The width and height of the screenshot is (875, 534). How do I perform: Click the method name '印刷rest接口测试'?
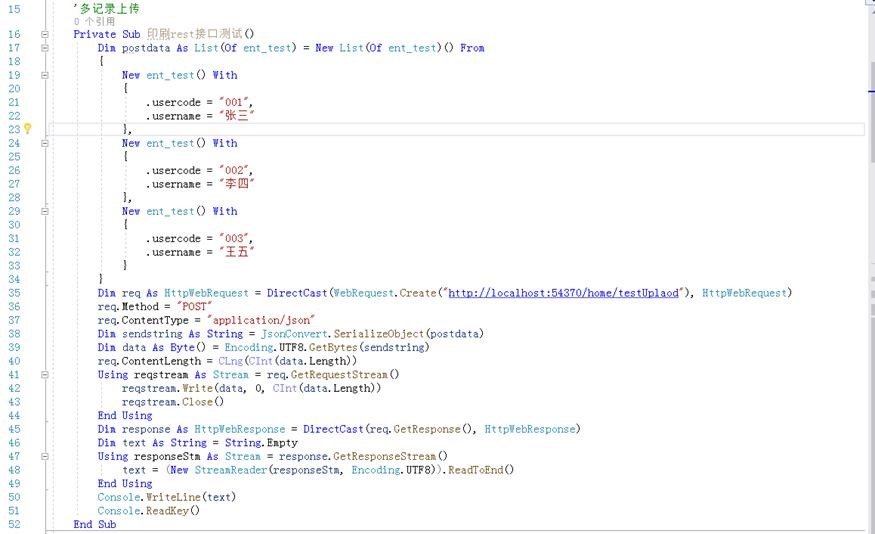click(195, 34)
